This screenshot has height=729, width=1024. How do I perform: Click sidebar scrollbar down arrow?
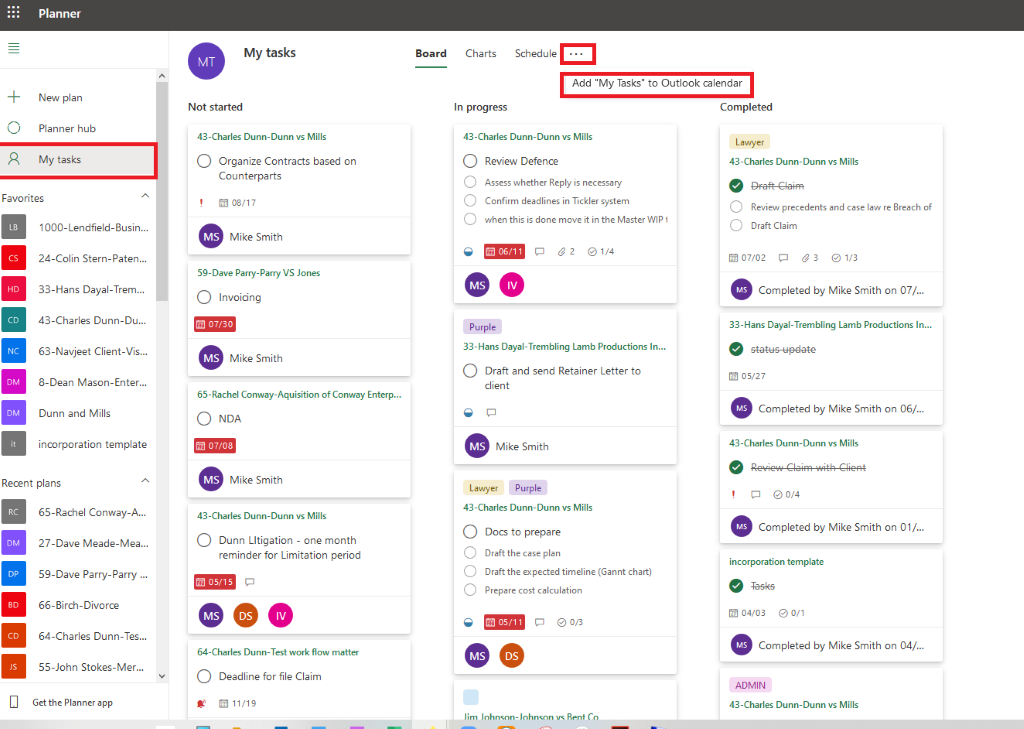pos(162,676)
